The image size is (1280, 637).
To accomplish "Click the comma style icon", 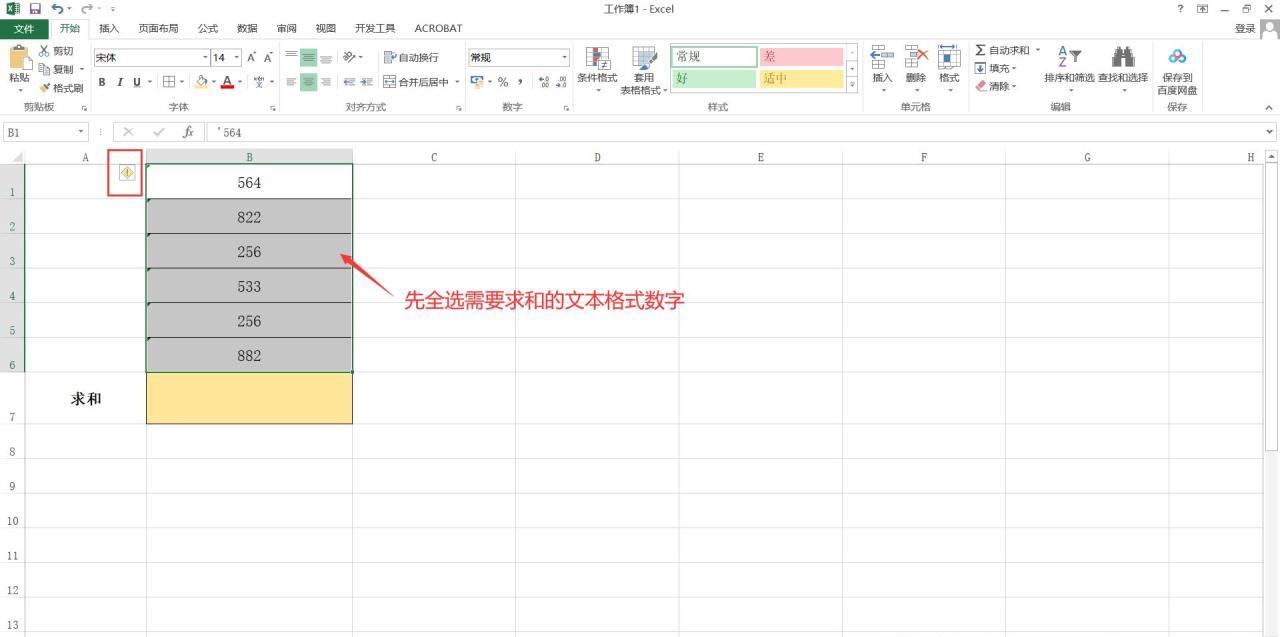I will point(520,82).
